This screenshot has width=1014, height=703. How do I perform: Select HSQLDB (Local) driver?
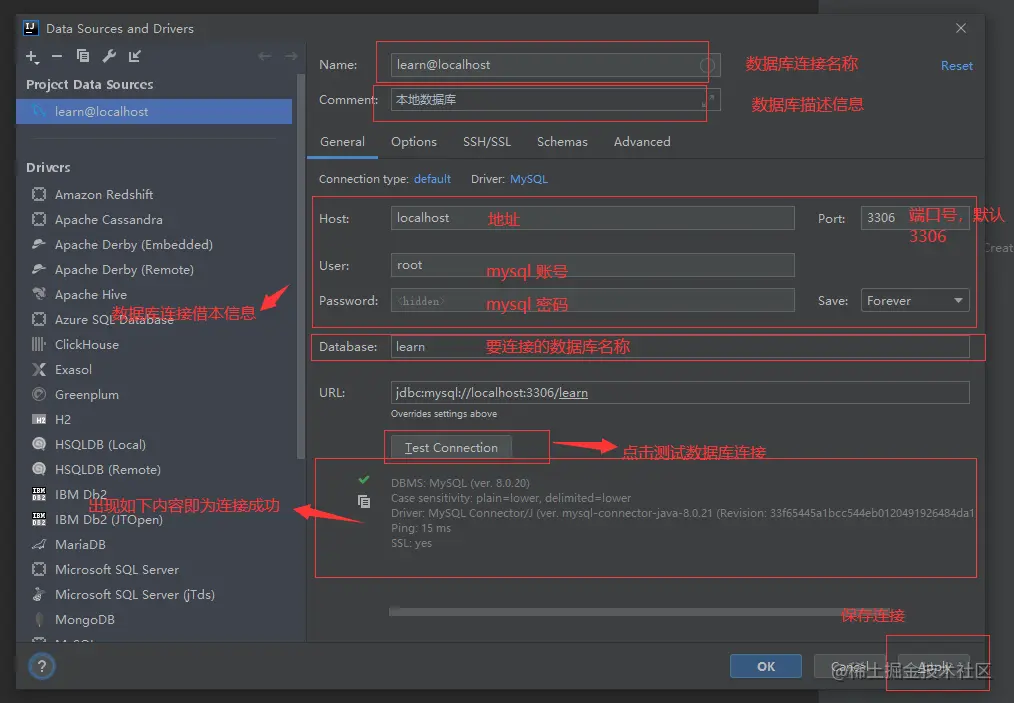tap(100, 445)
